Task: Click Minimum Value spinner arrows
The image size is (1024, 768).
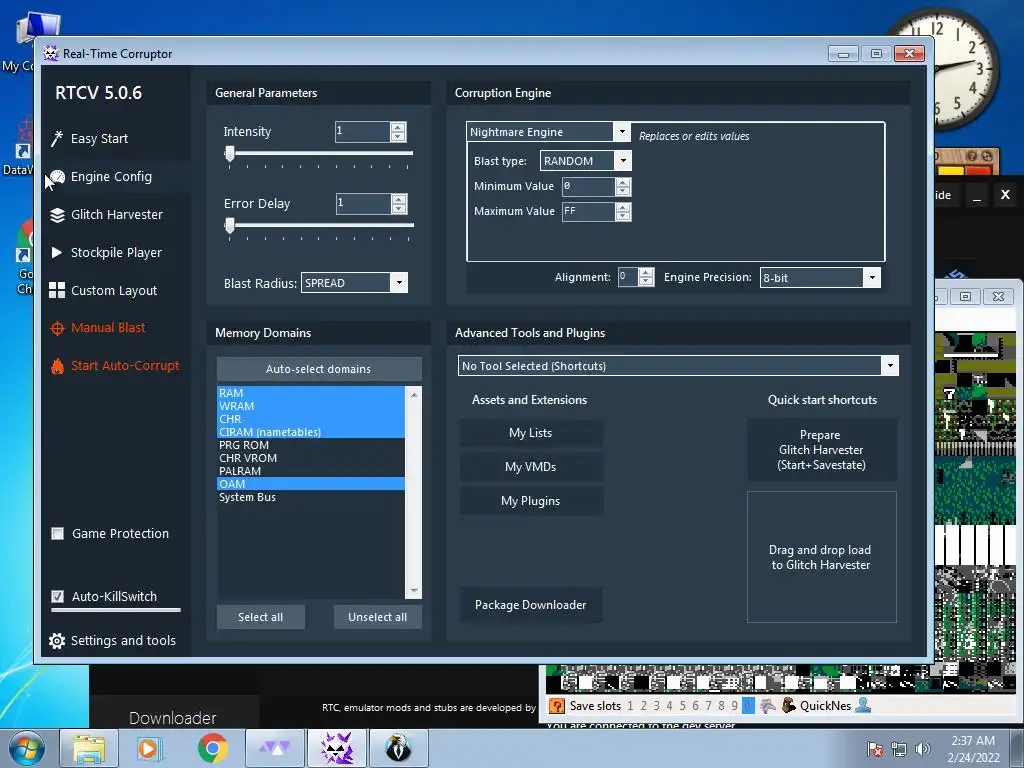Action: (623, 187)
